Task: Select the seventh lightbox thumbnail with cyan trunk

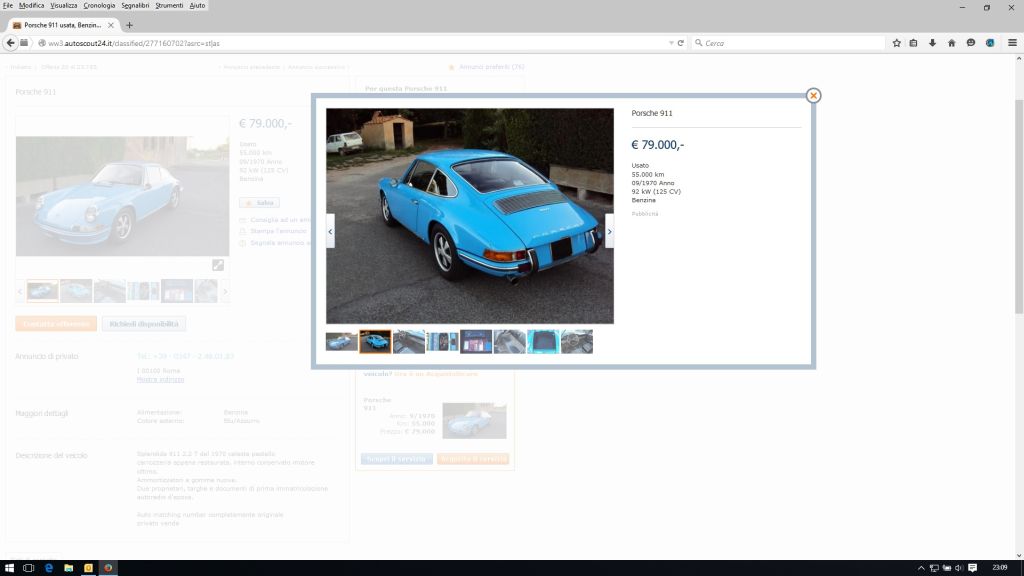Action: coord(543,342)
